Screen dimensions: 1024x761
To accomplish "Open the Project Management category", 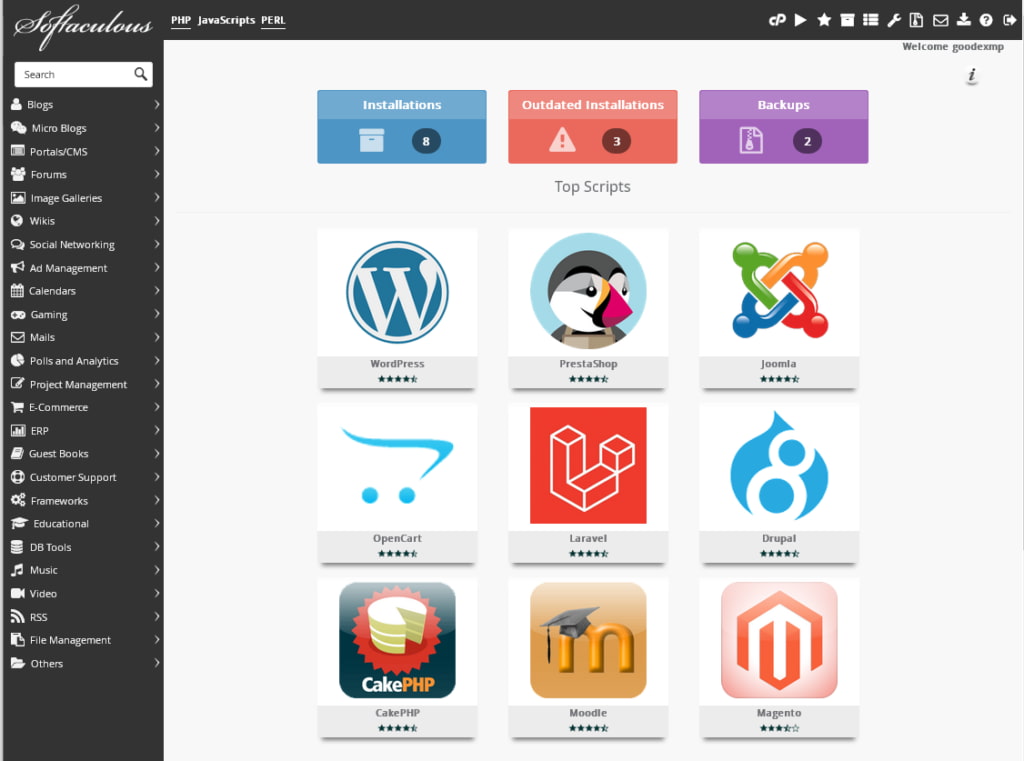I will click(84, 384).
